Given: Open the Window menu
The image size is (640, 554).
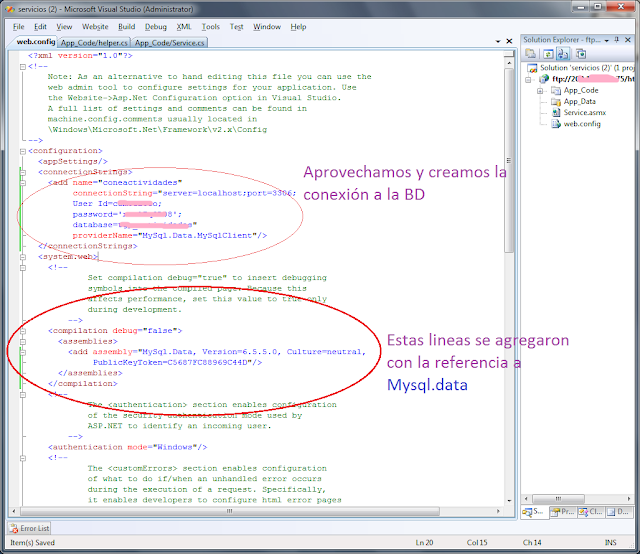Looking at the screenshot, I should (267, 27).
